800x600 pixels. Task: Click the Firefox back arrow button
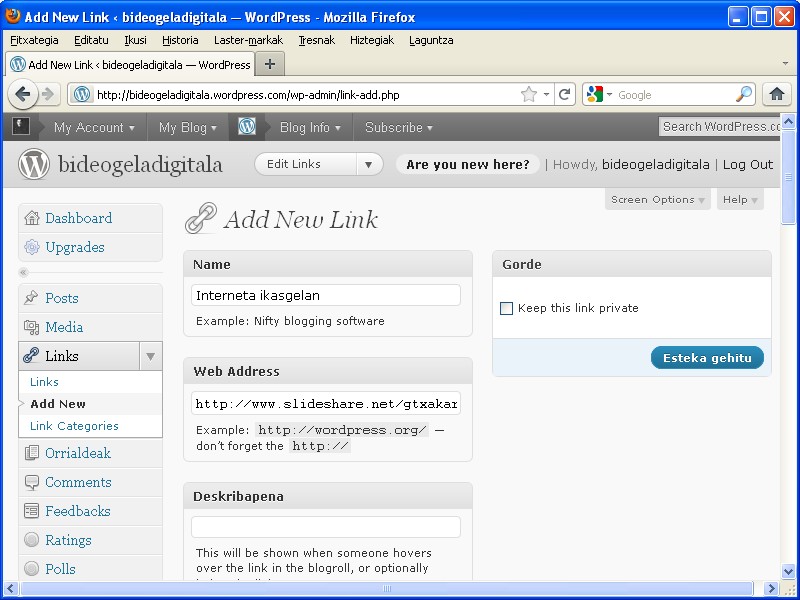coord(23,94)
